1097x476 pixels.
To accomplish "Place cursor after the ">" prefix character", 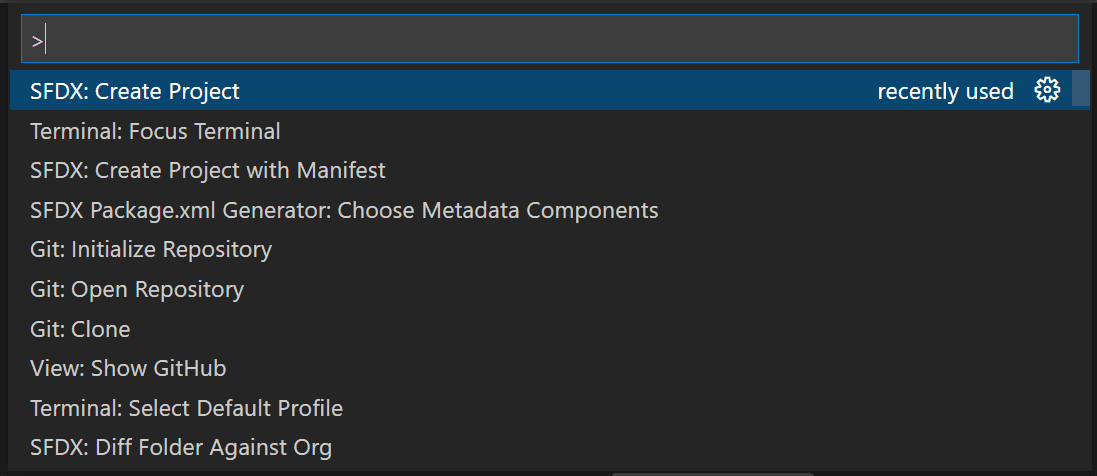I will click(45, 42).
